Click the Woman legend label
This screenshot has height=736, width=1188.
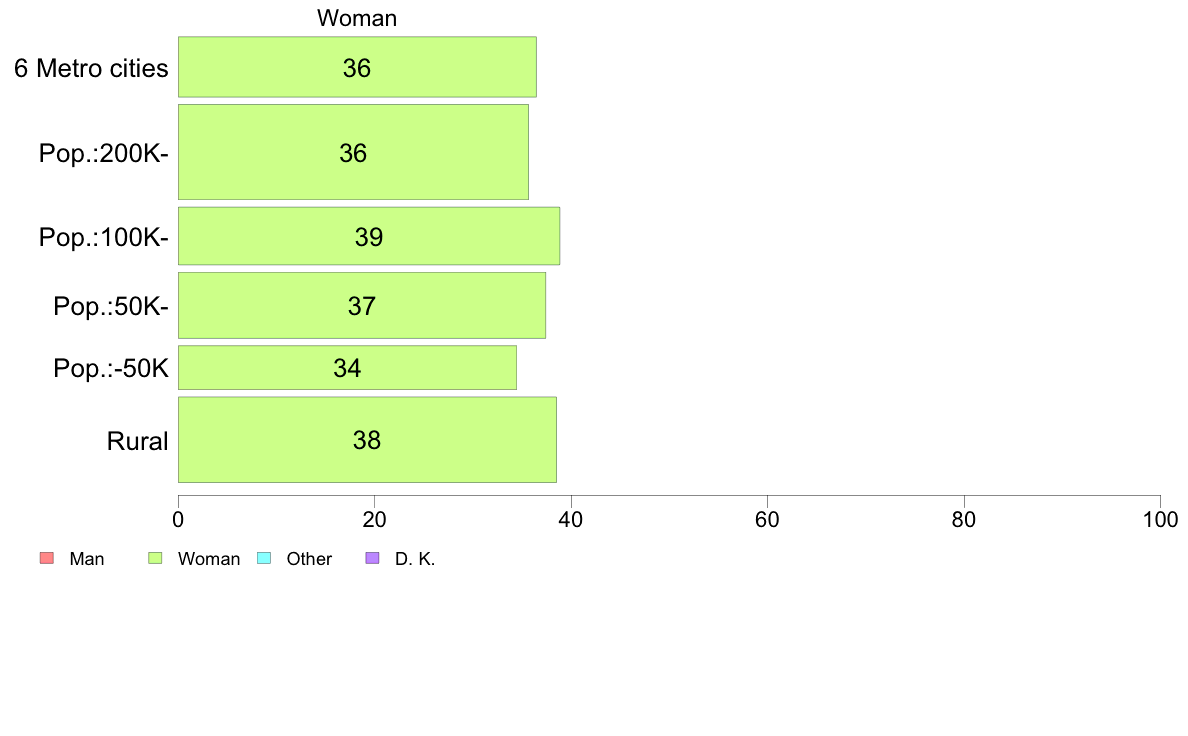[x=208, y=559]
